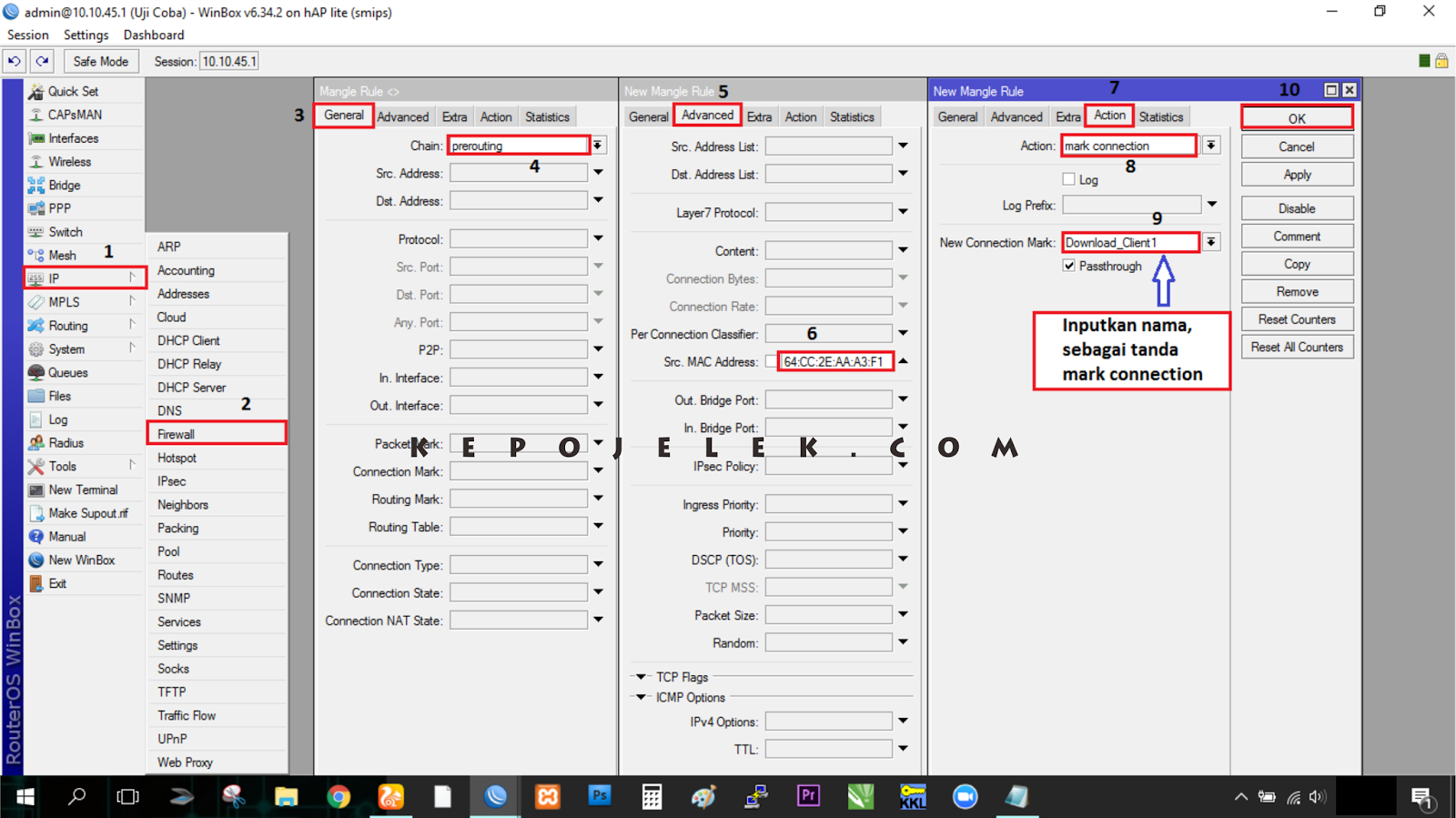This screenshot has height=818, width=1456.
Task: Open Wireless menu in sidebar
Action: click(x=69, y=162)
